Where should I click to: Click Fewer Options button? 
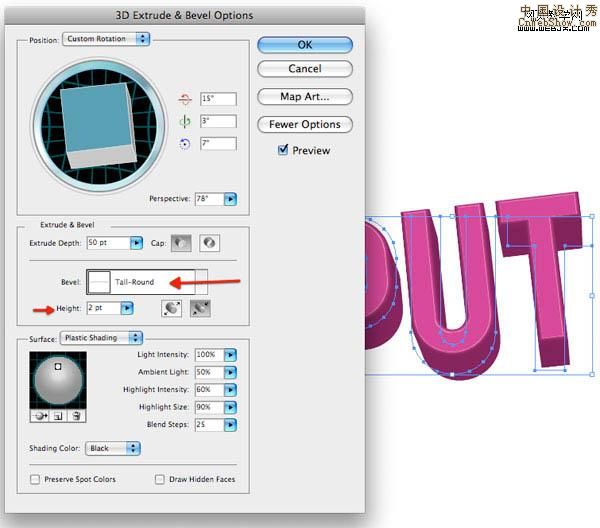pos(305,124)
